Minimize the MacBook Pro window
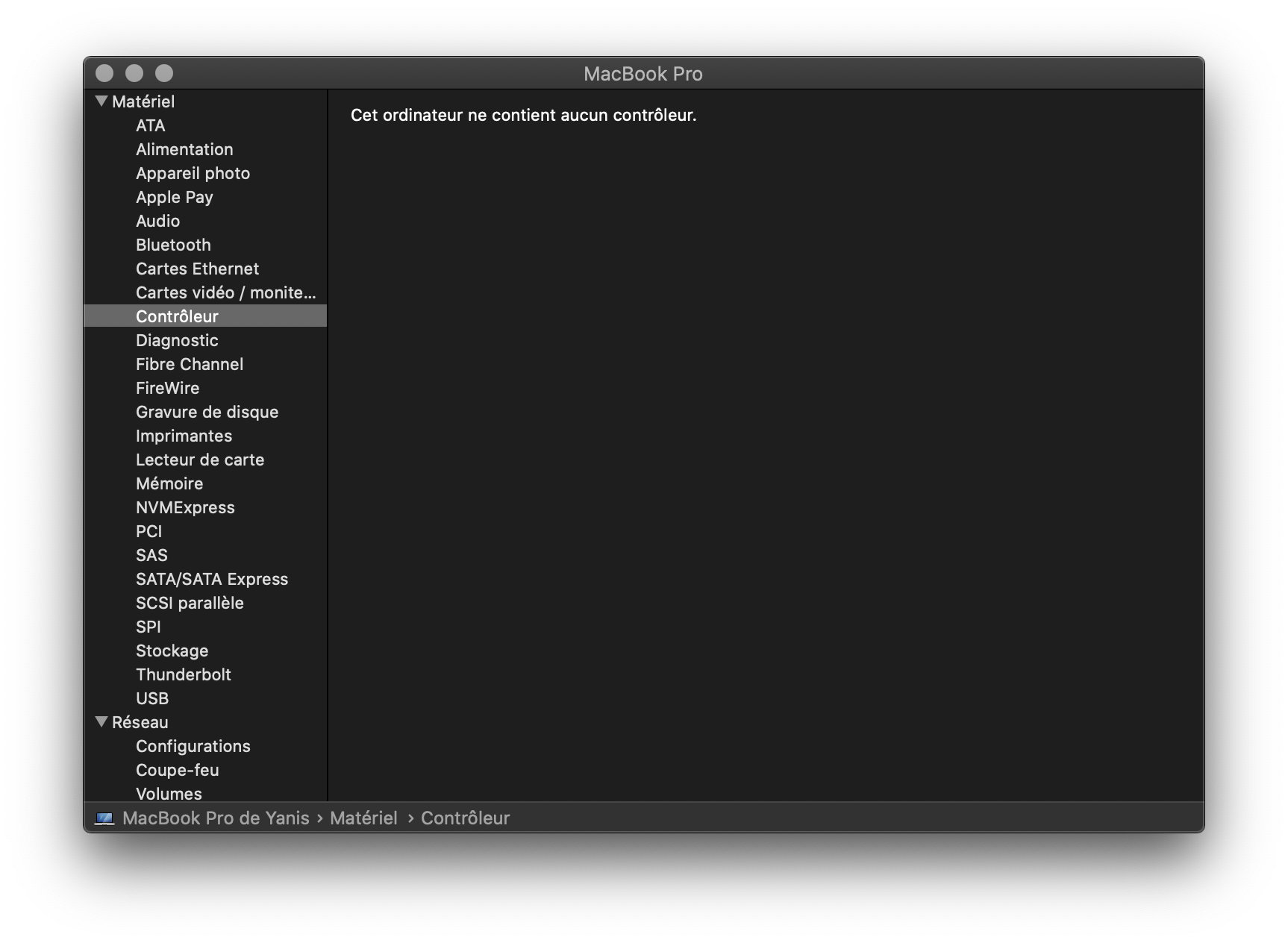Screen dimensions: 1288x943 (x=134, y=73)
